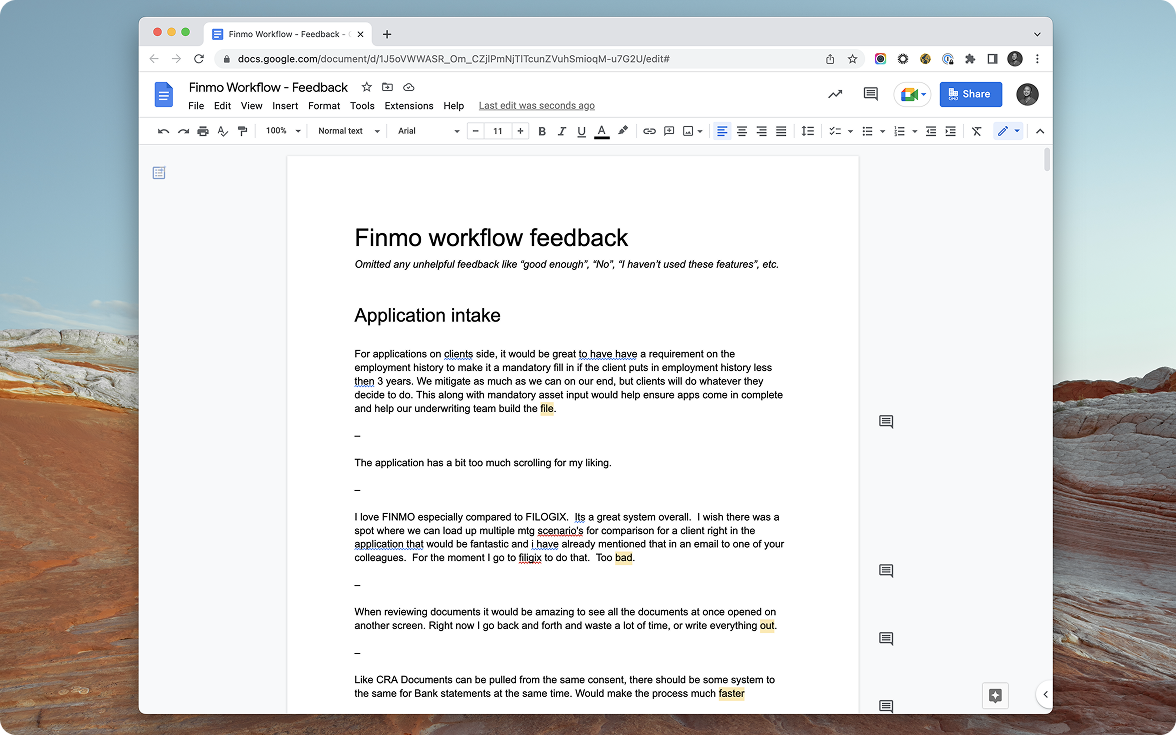Show document outline icon
The image size is (1176, 735).
pyautogui.click(x=159, y=173)
